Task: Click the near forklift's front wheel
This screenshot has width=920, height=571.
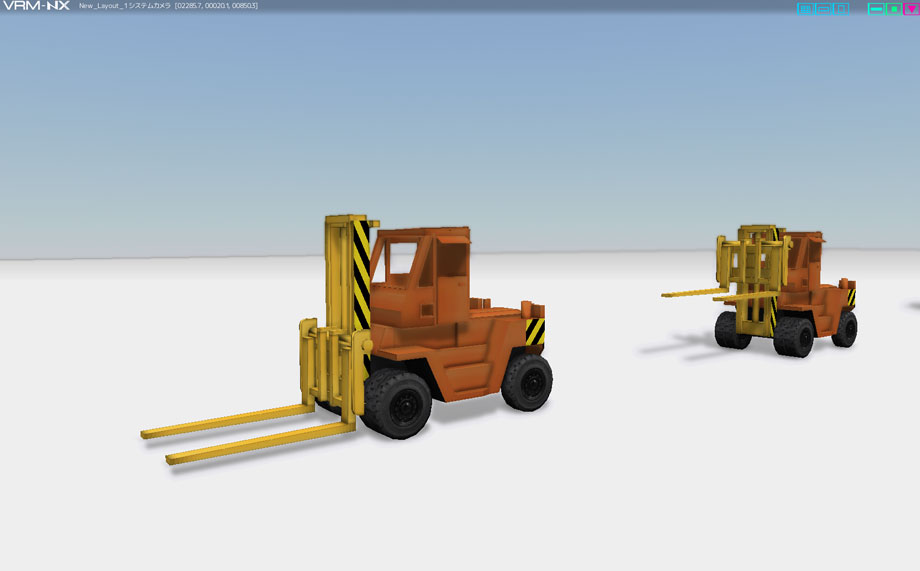Action: (x=398, y=405)
